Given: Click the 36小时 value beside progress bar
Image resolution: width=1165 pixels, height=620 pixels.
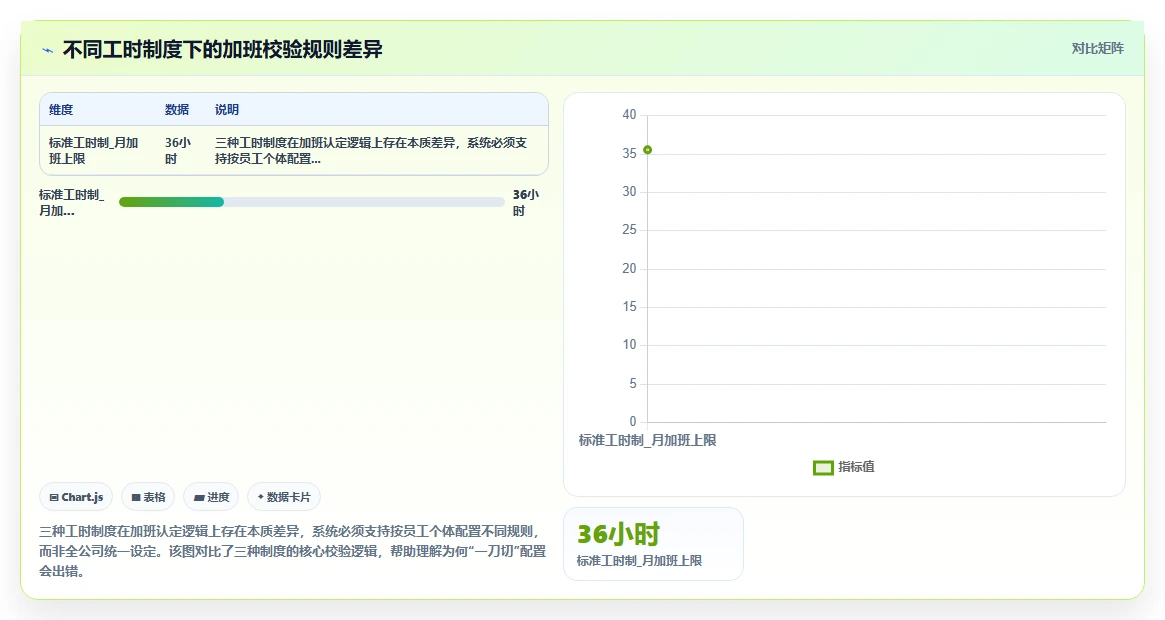Looking at the screenshot, I should pos(525,202).
